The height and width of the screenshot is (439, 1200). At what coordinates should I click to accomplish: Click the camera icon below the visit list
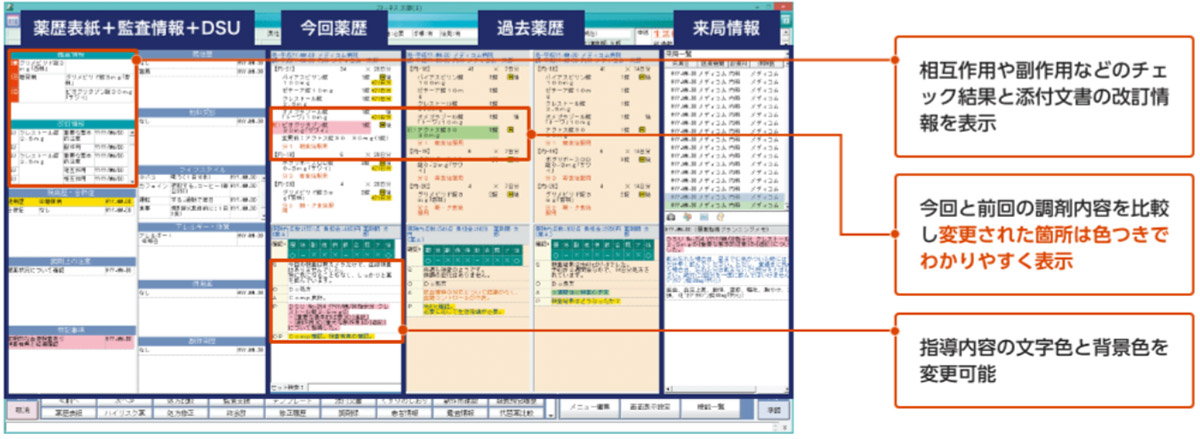tap(673, 216)
